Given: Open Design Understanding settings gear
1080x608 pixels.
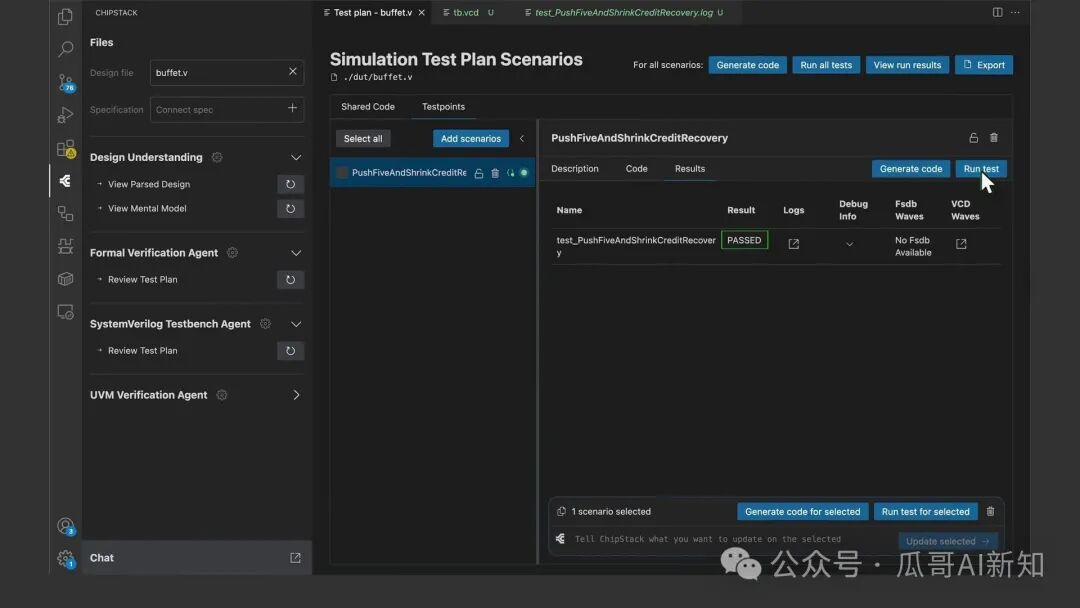Looking at the screenshot, I should tap(217, 157).
